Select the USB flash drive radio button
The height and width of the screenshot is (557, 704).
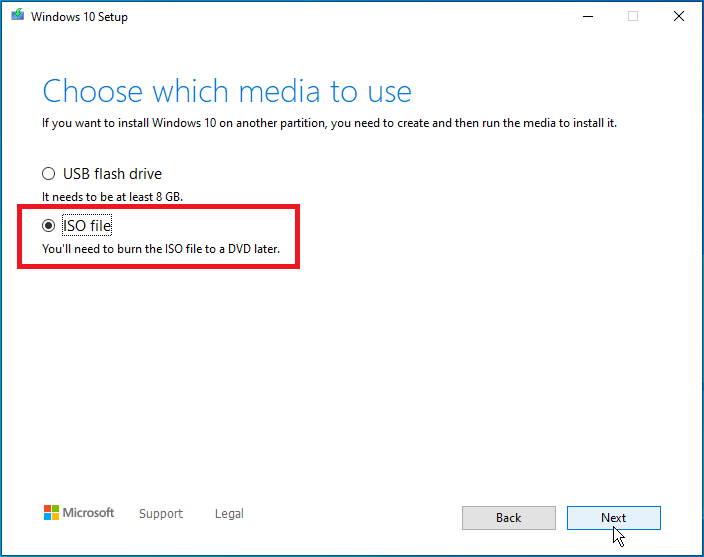[x=48, y=174]
